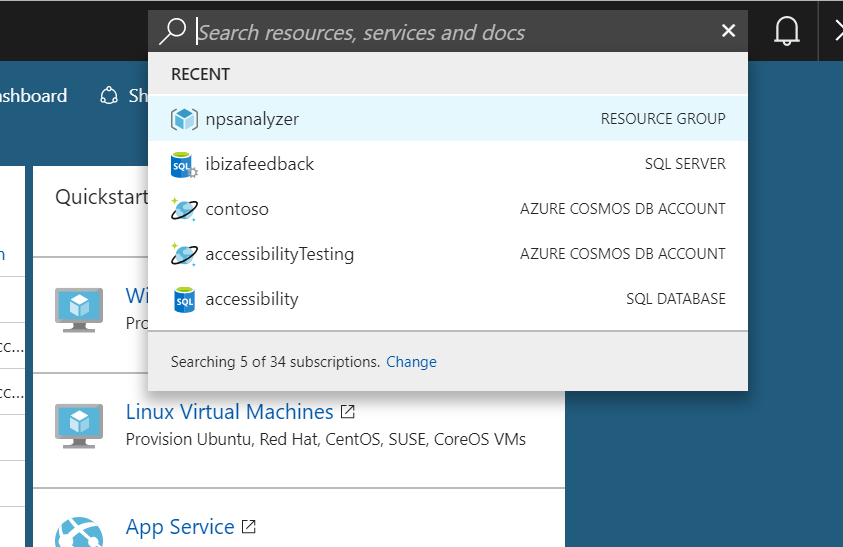Choose accessibilityTesting in the recent list

pos(280,254)
